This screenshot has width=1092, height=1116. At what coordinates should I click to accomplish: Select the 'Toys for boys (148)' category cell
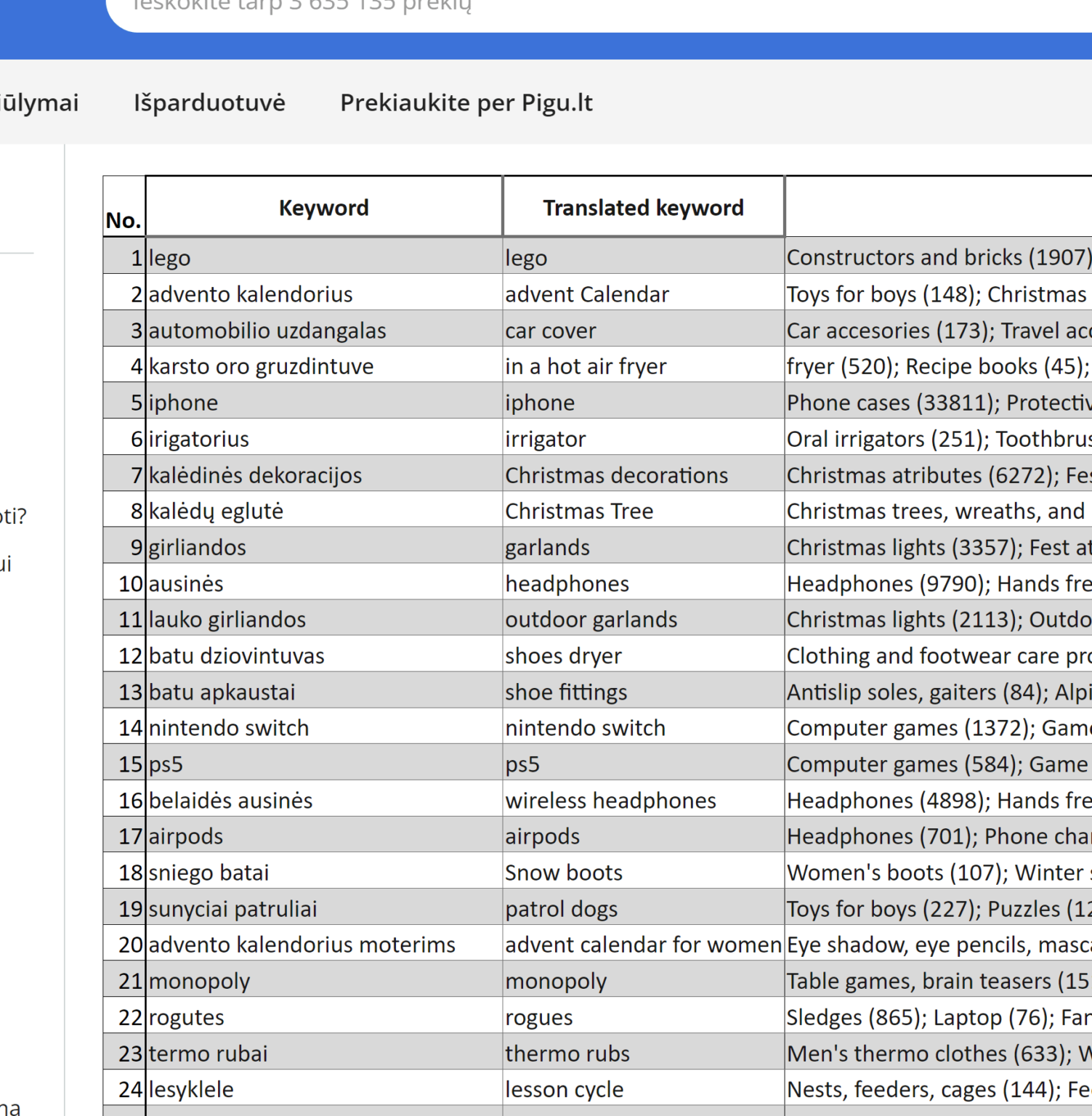939,292
